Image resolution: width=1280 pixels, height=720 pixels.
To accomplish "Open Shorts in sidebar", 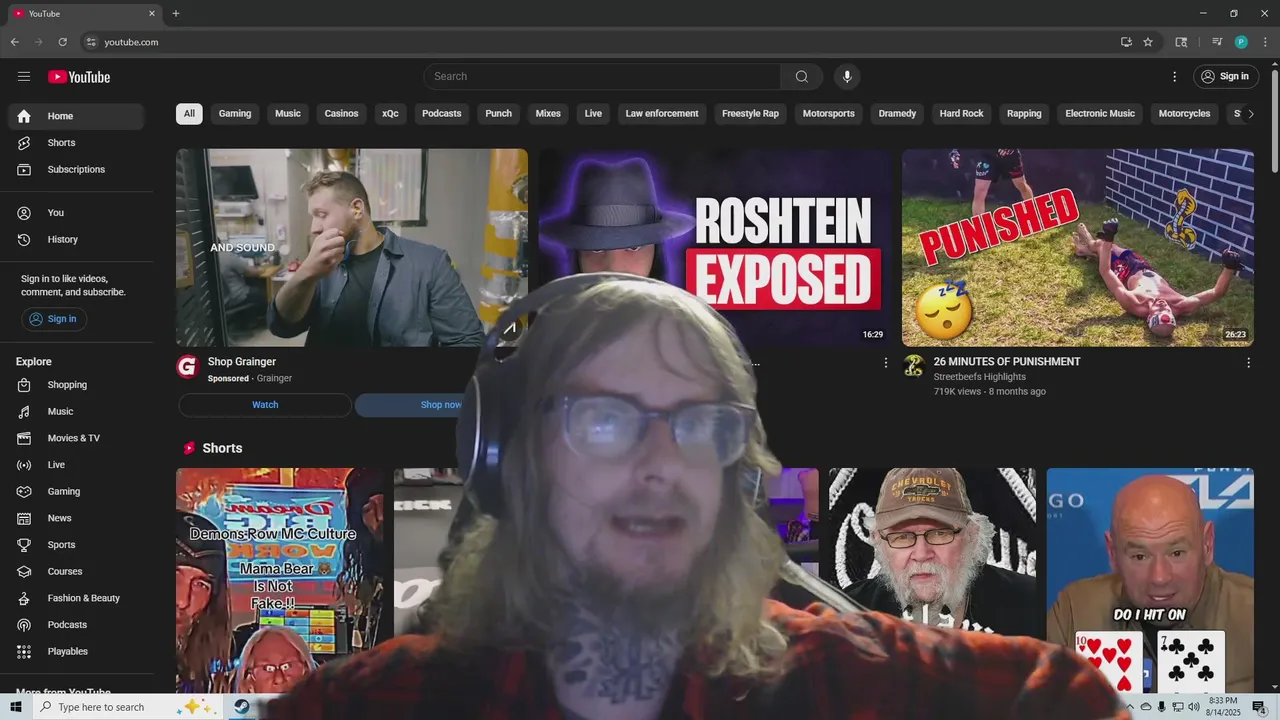I will [x=76, y=143].
